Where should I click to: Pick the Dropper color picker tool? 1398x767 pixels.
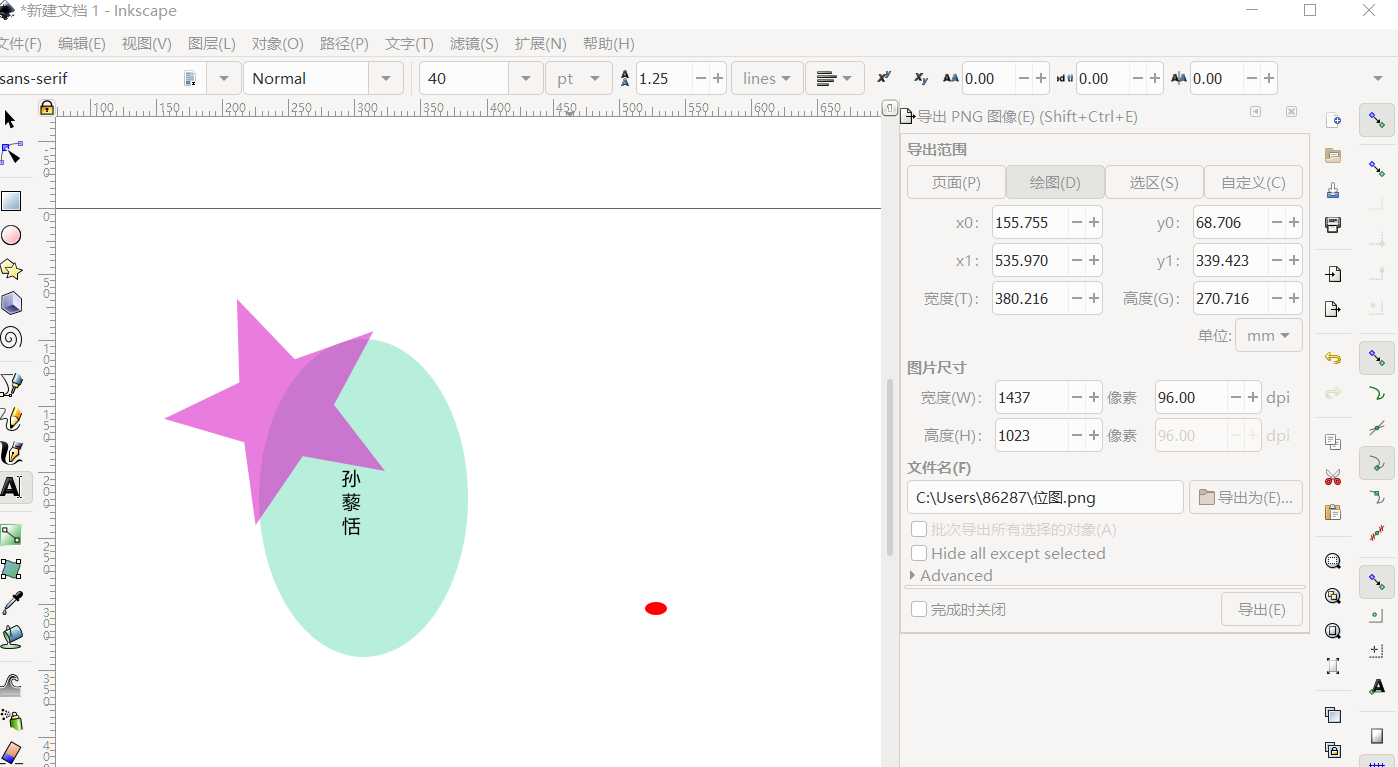coord(11,603)
